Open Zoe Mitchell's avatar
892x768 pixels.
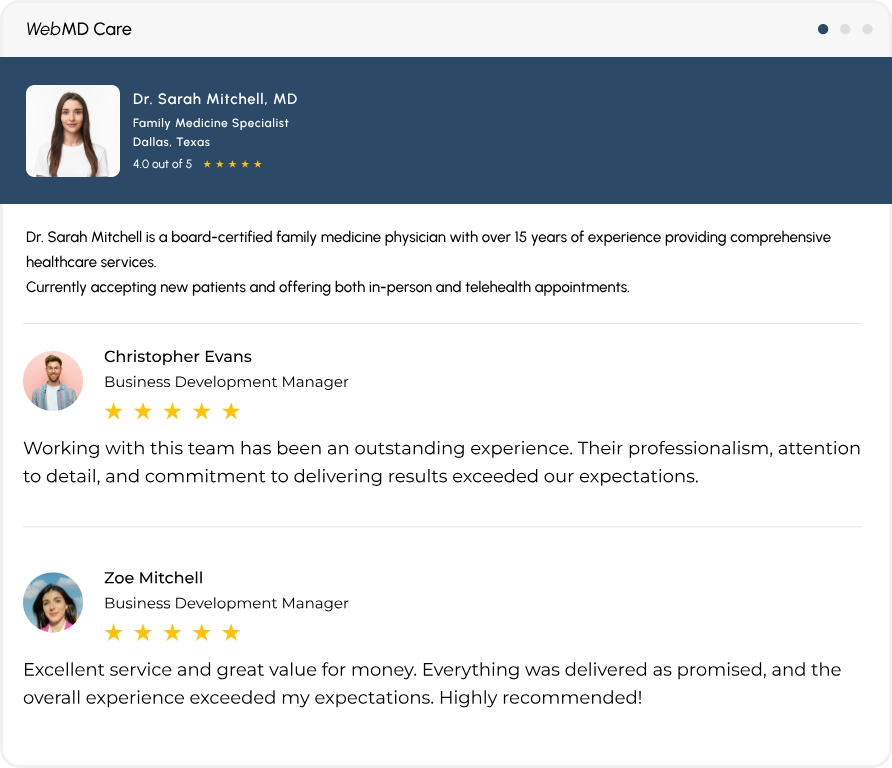click(53, 602)
